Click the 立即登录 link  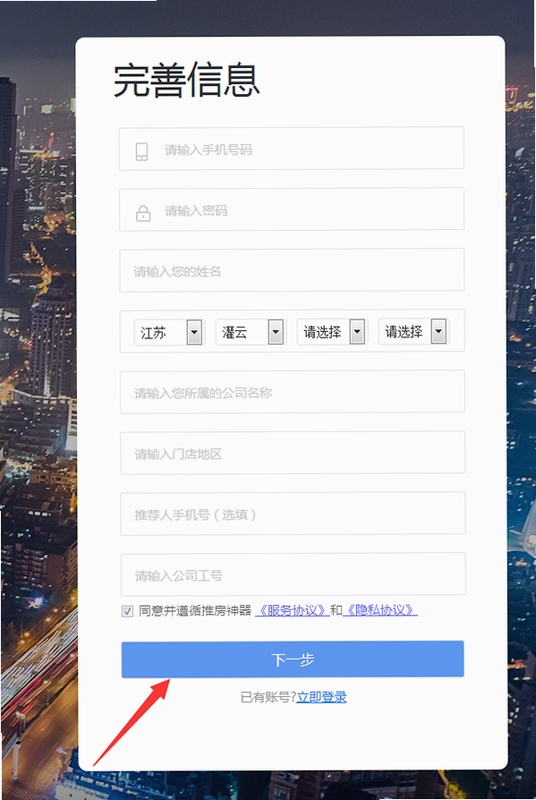322,697
